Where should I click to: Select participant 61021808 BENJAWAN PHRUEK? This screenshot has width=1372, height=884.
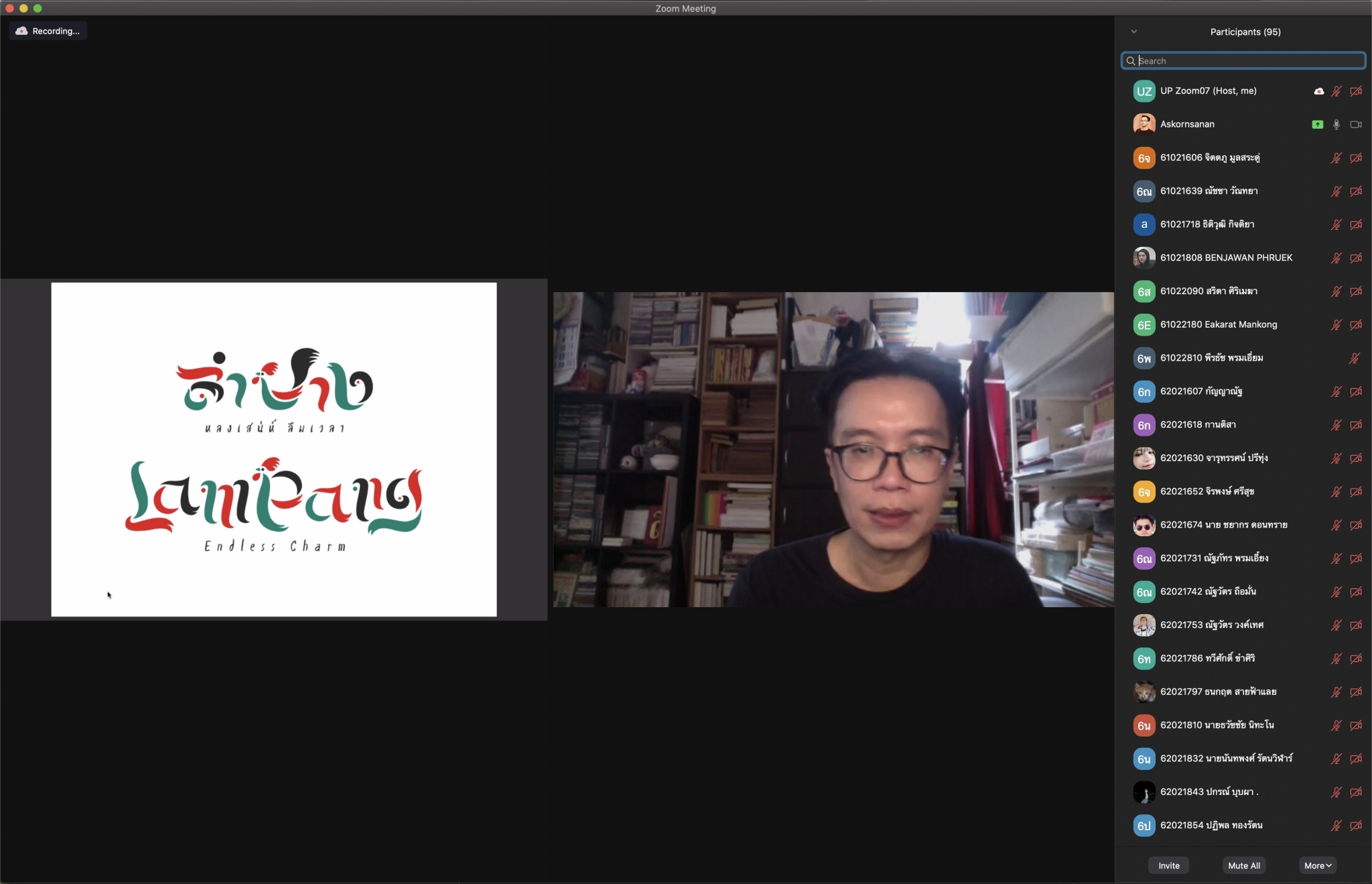coord(1243,258)
